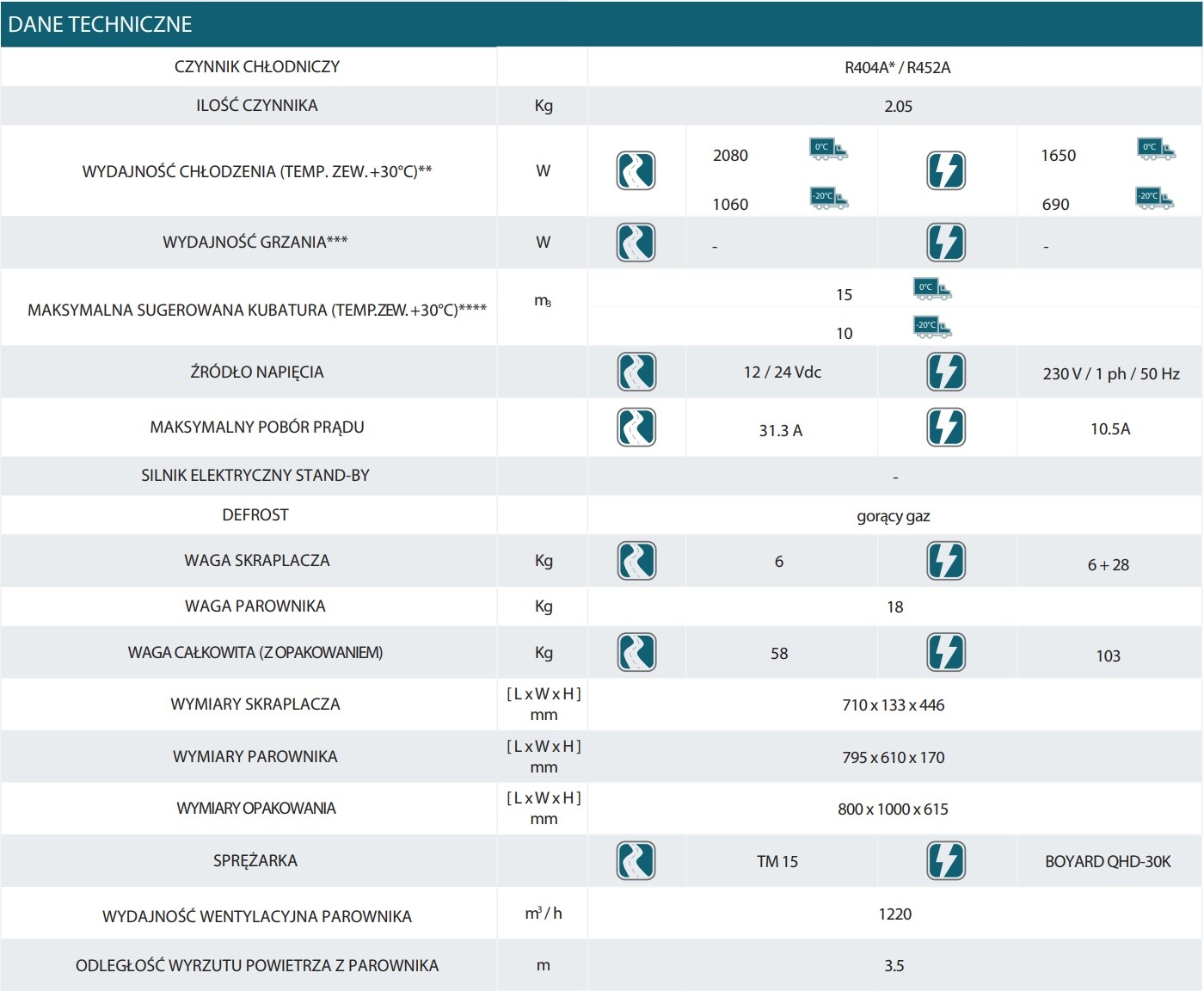Select road icon in MAKSYMALNY POBÓR PRĄDU row
Viewport: 1204px width, 991px height.
636,428
